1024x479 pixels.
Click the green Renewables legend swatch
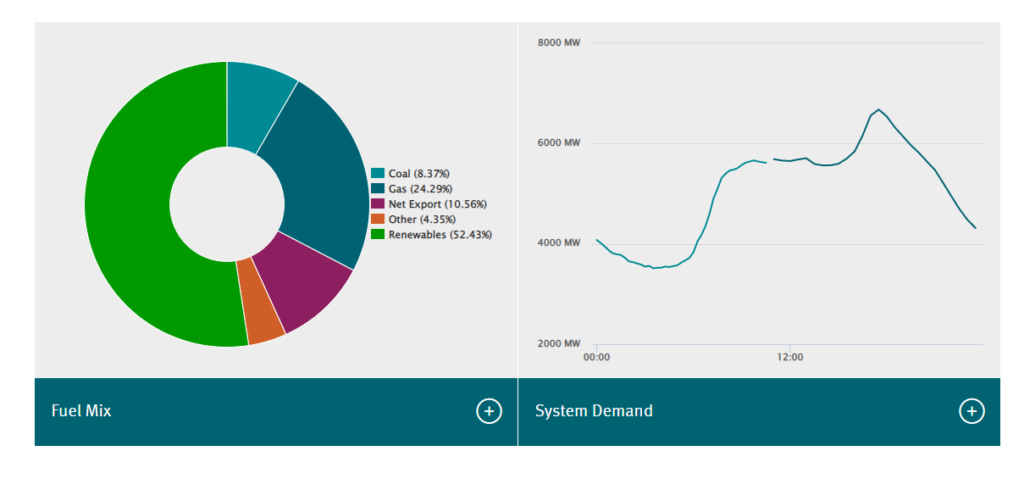click(378, 234)
